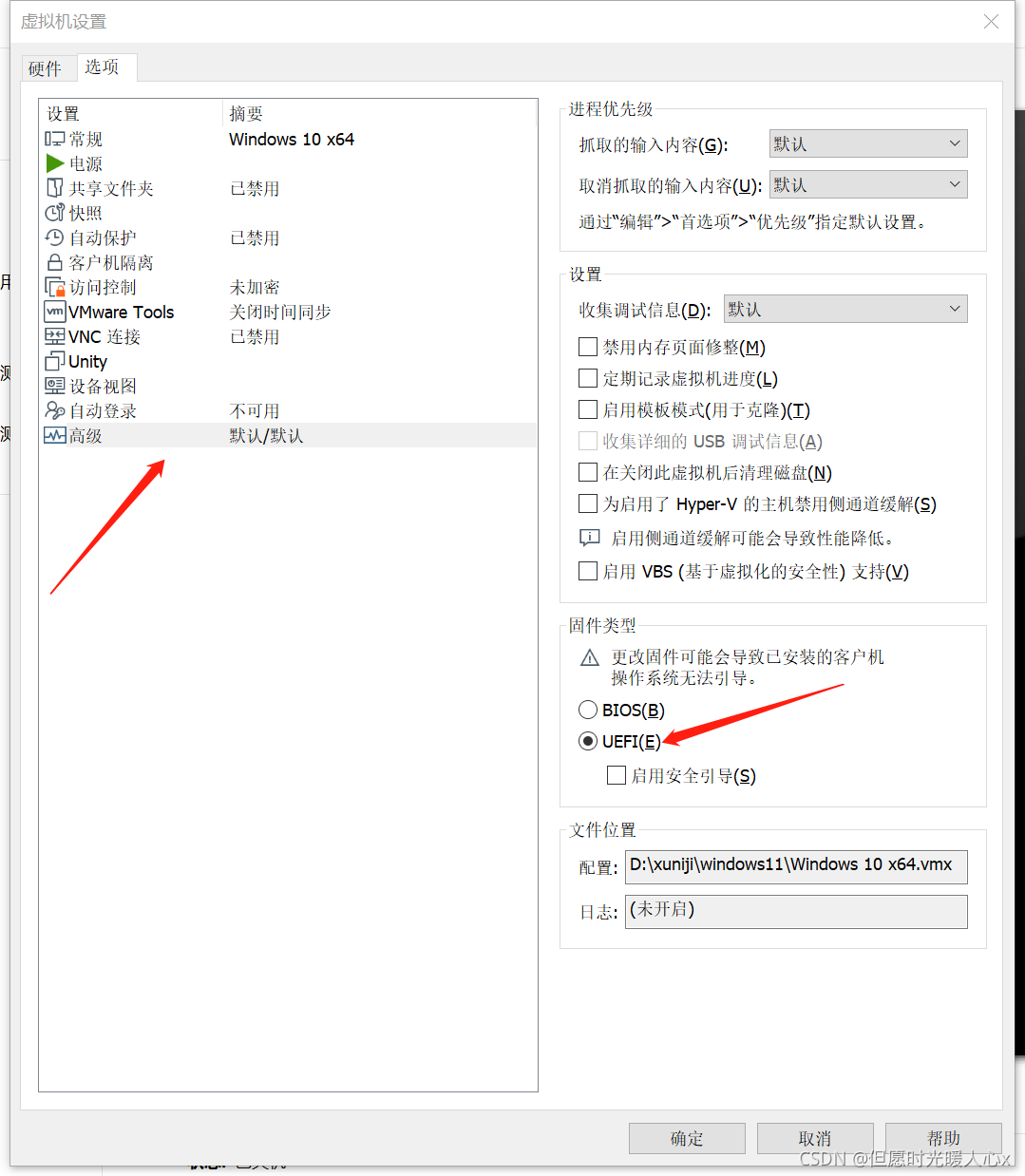Screen dimensions: 1025x1176
Task: Click the '未加密' summary text
Action: (x=255, y=287)
